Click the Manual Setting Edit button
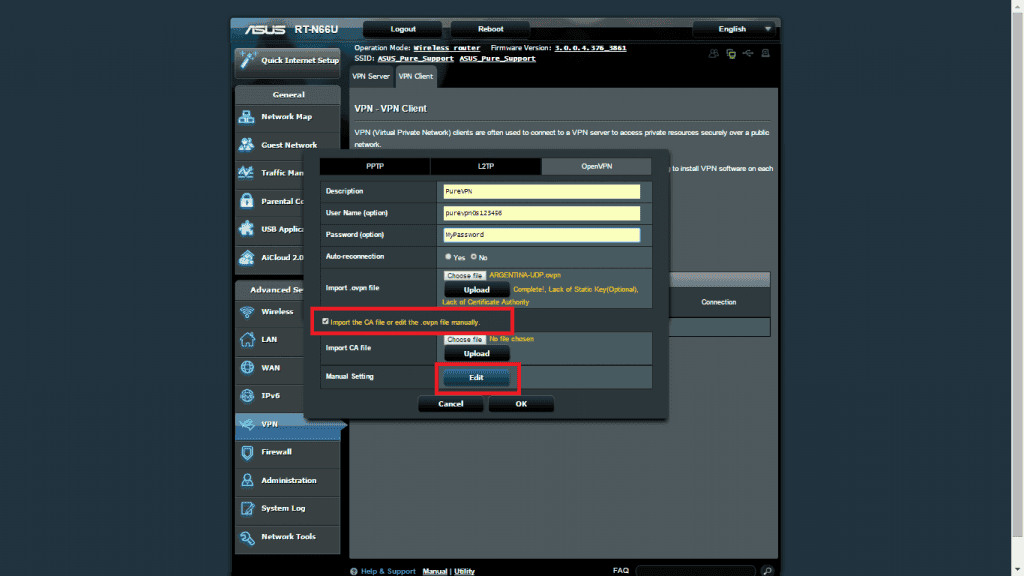This screenshot has height=576, width=1024. click(x=477, y=377)
